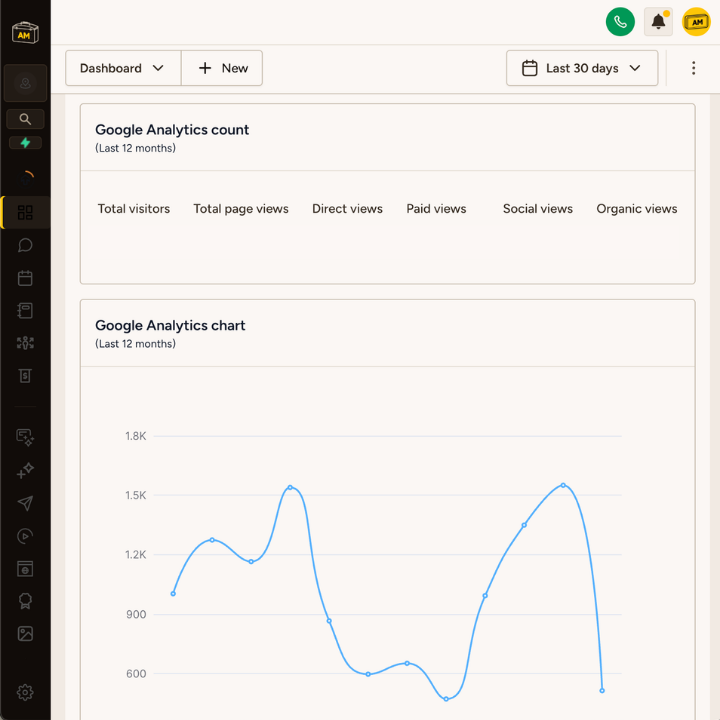Click the 1.5K axis label
Screen dimensions: 720x720
pos(135,495)
